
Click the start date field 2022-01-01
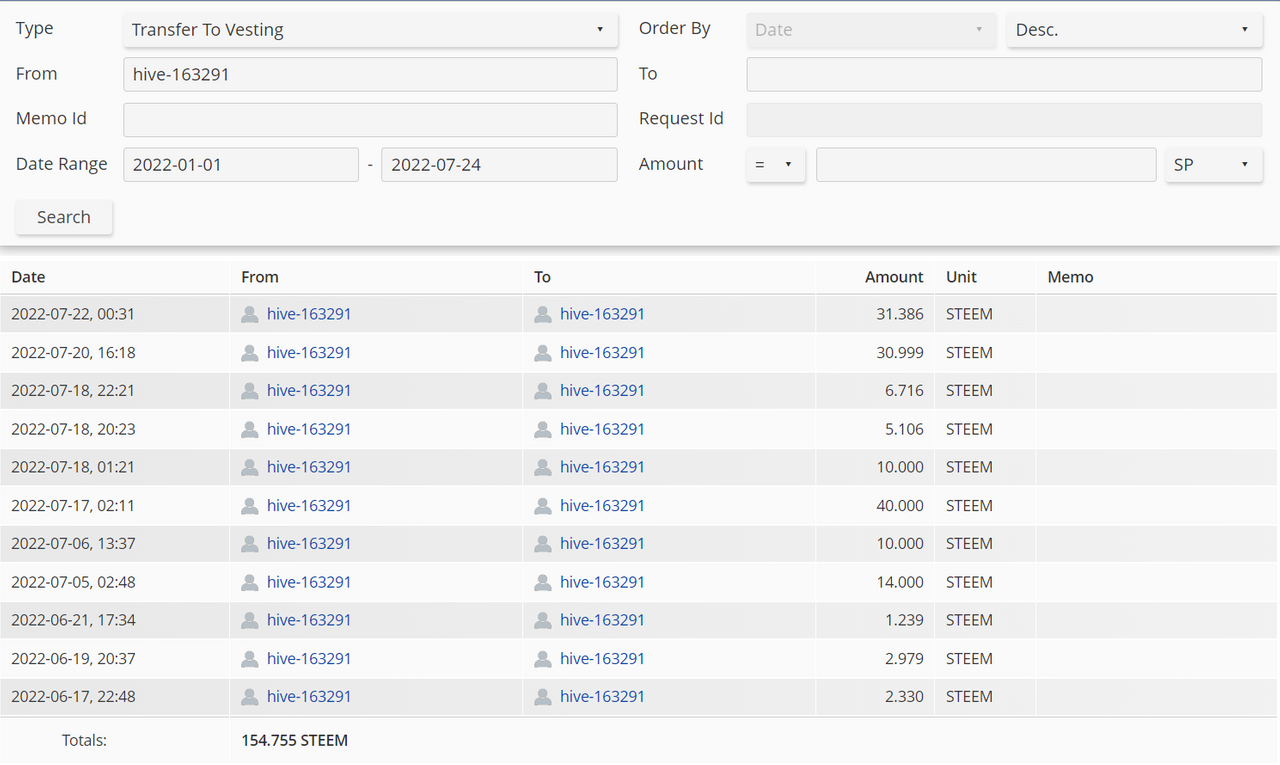coord(241,164)
